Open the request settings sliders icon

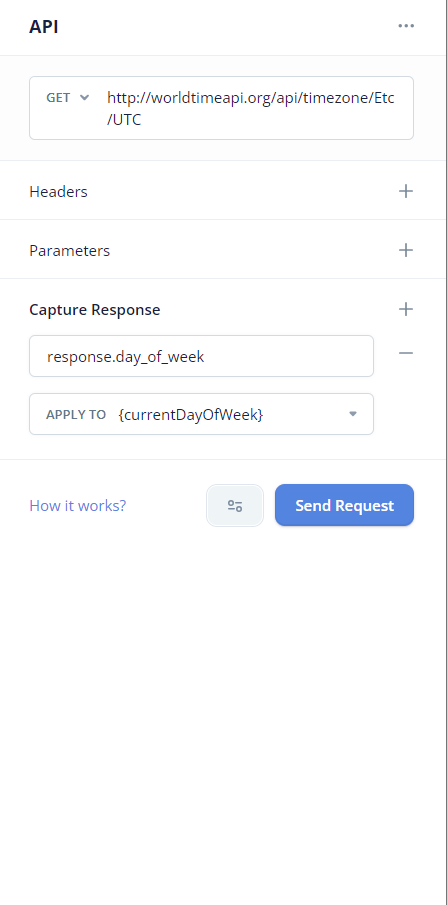[235, 506]
